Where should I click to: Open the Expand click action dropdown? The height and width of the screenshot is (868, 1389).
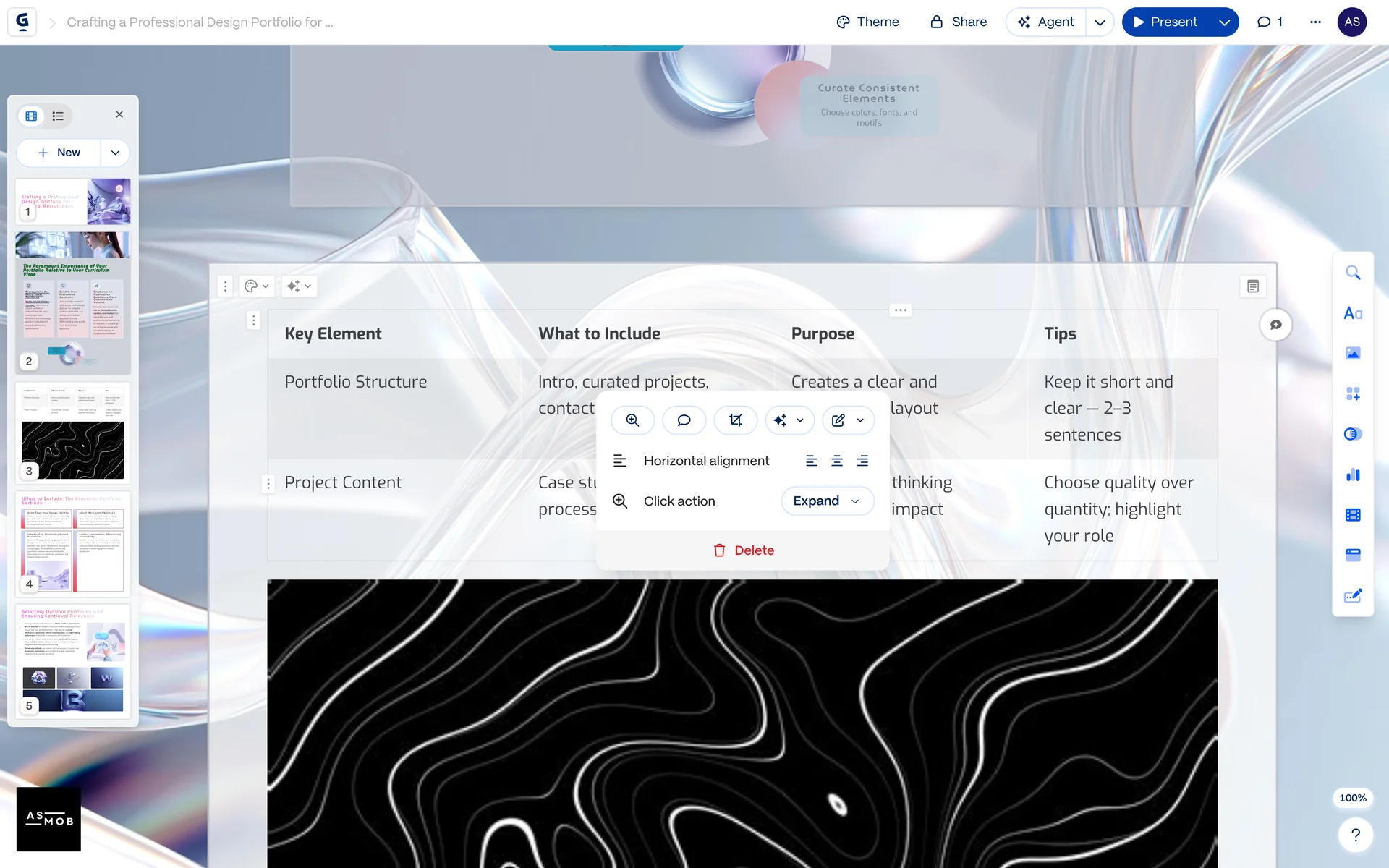[827, 501]
